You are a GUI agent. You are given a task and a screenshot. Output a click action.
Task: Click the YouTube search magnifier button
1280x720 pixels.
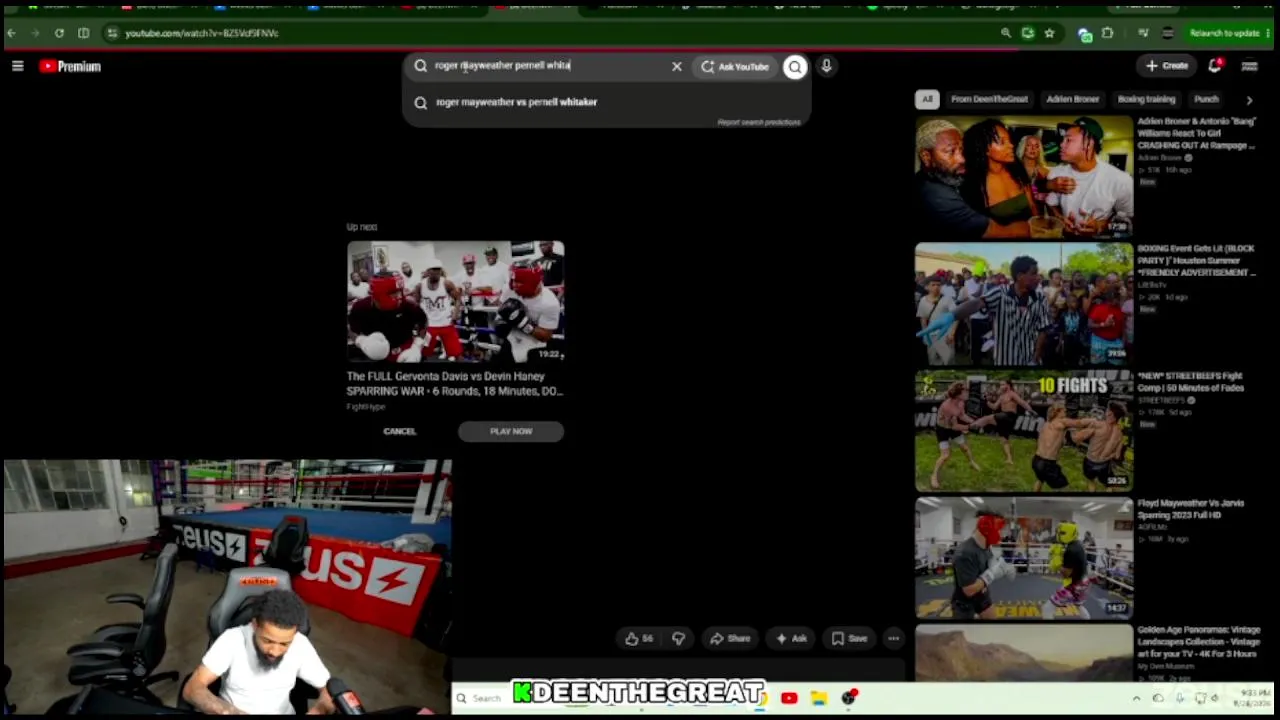pos(795,66)
